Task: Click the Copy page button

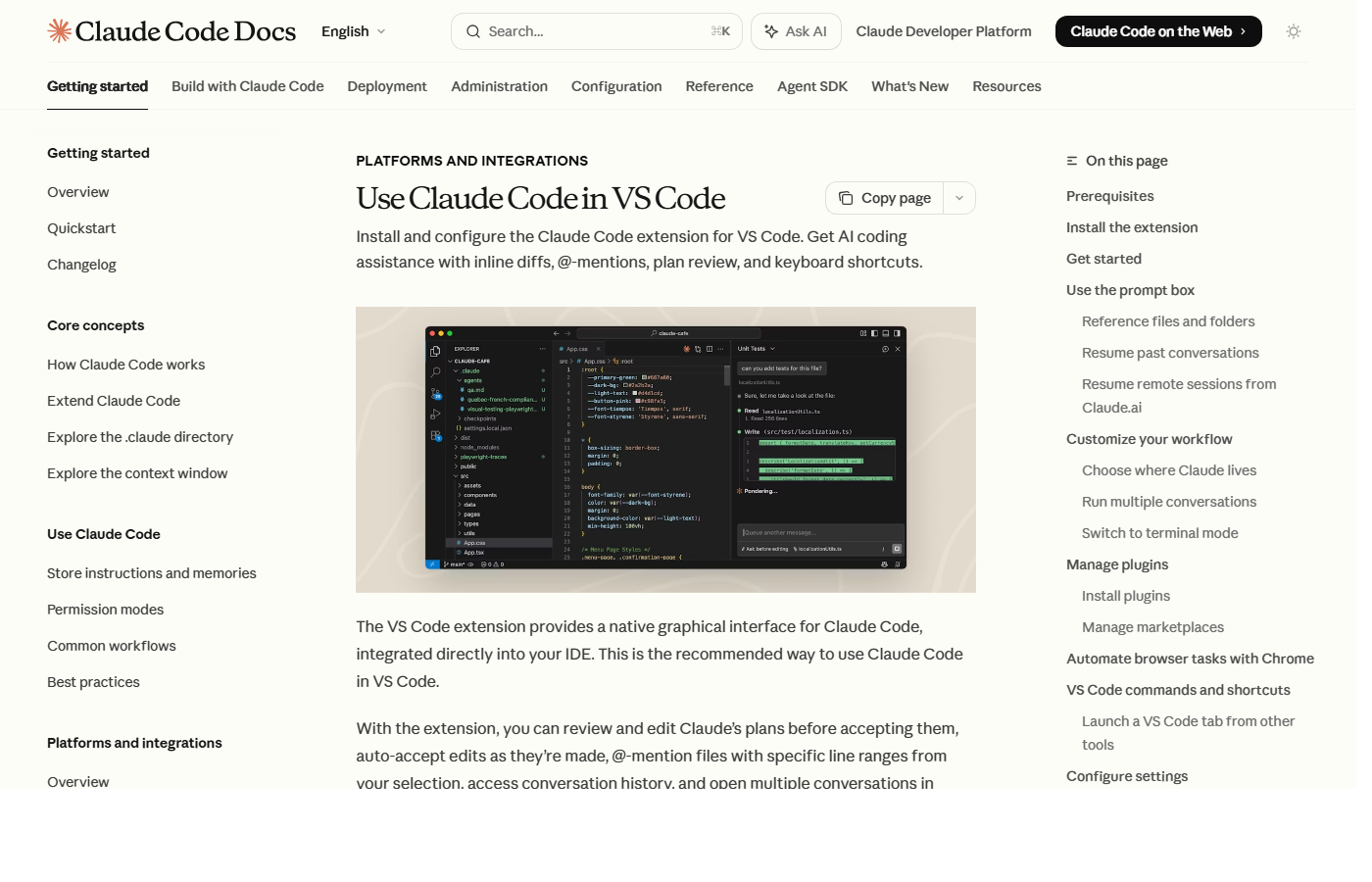Action: click(x=885, y=198)
